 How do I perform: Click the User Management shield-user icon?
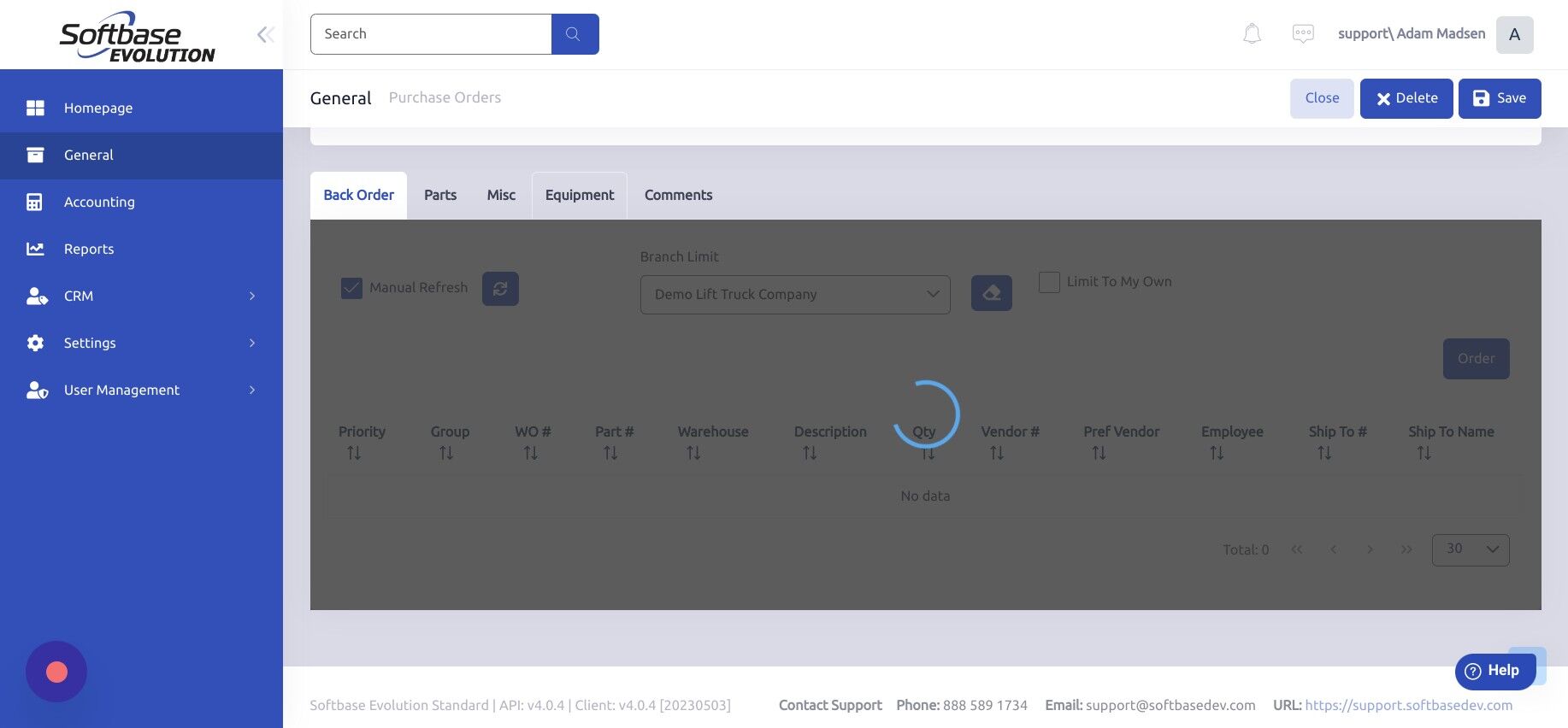click(37, 390)
